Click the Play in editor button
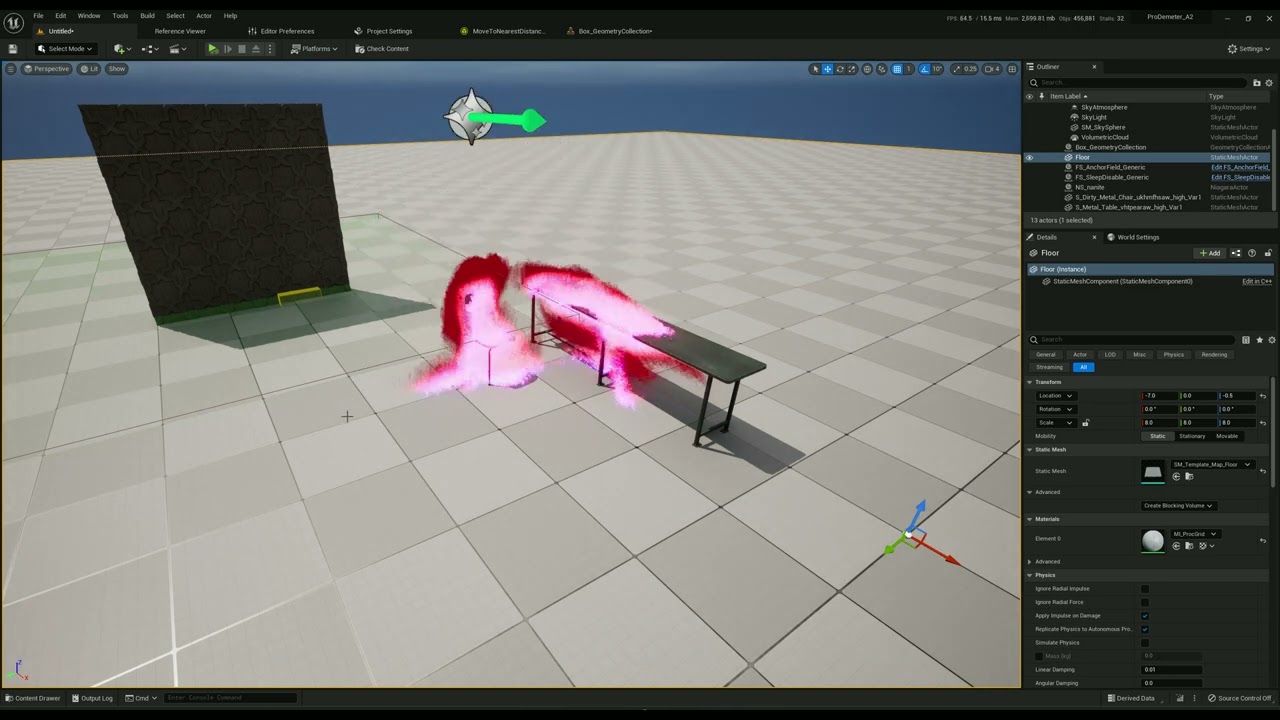The image size is (1280, 720). (212, 48)
